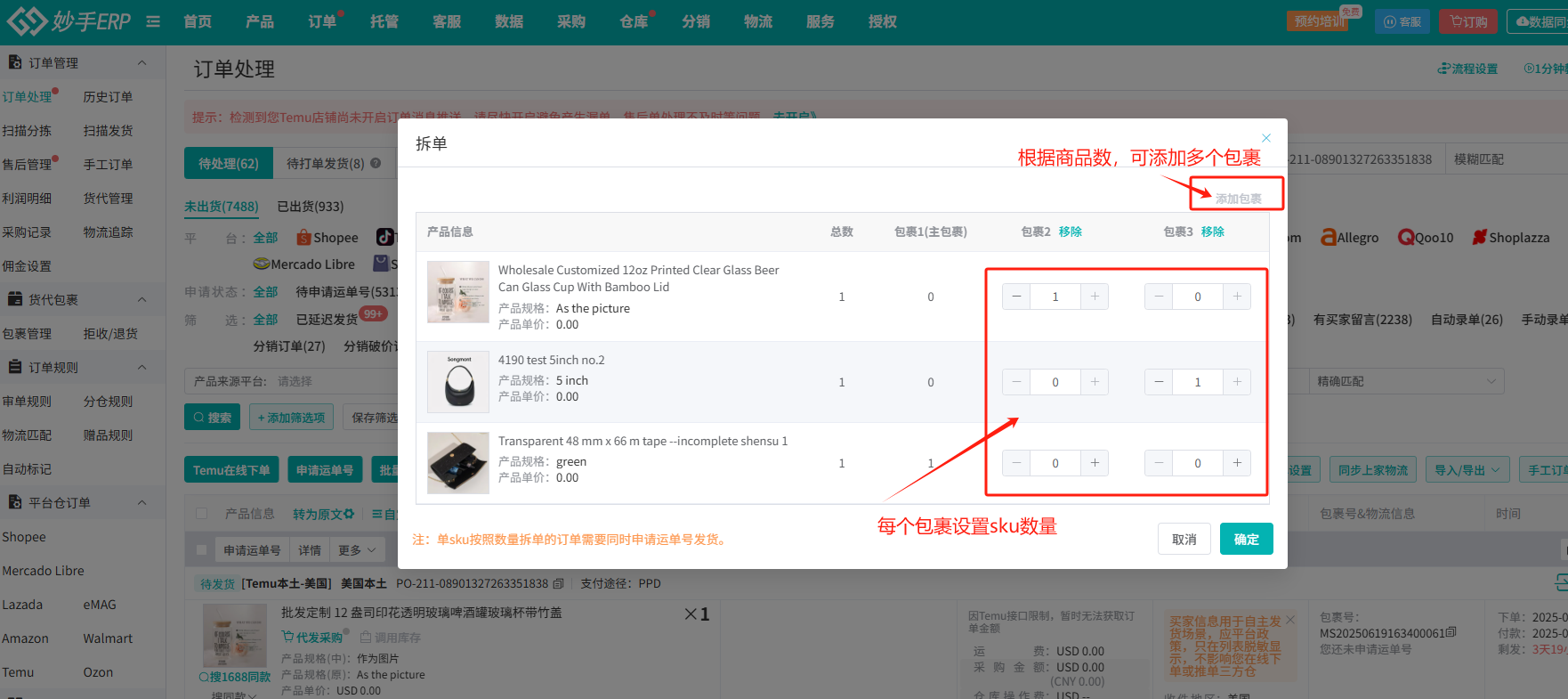Screen dimensions: 1568x699
Task: Click 包裹3 quantity field for 4190 test row
Action: tap(1198, 382)
